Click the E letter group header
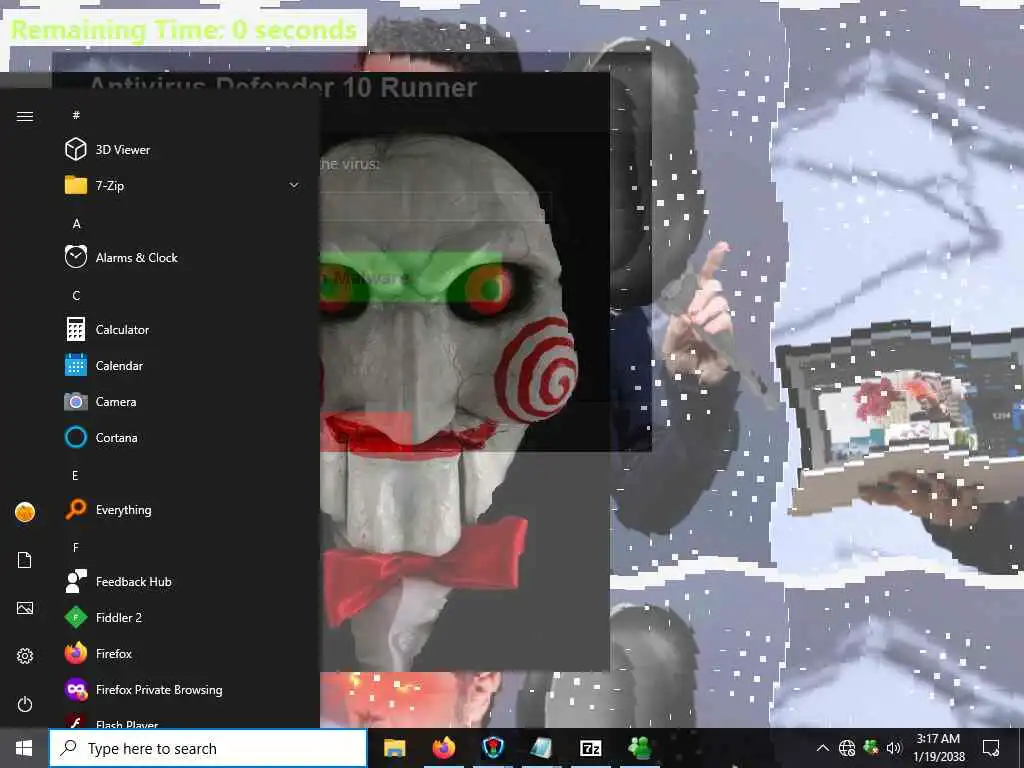The image size is (1024, 768). pyautogui.click(x=75, y=475)
